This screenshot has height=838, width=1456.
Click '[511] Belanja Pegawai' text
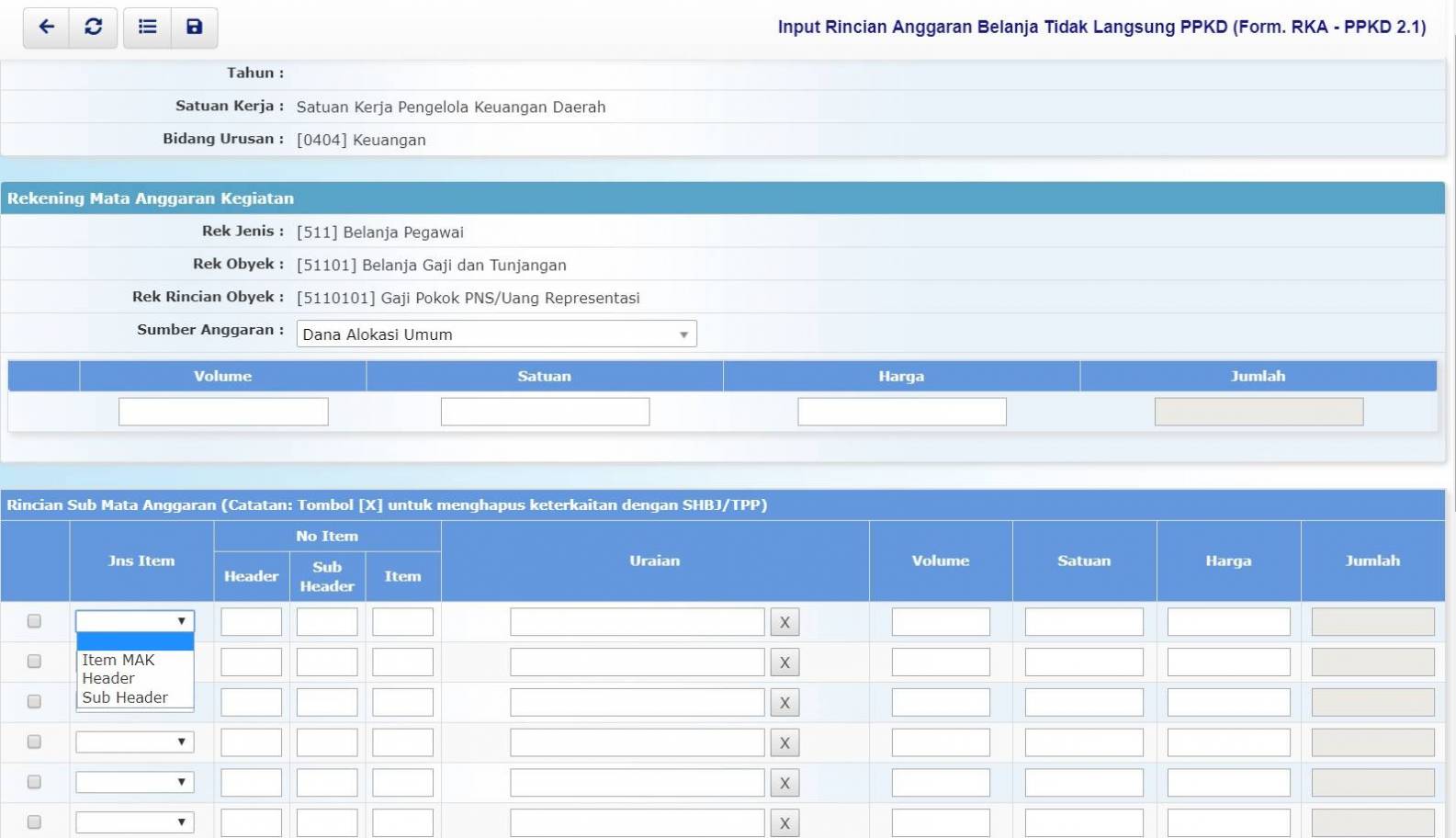coord(380,232)
